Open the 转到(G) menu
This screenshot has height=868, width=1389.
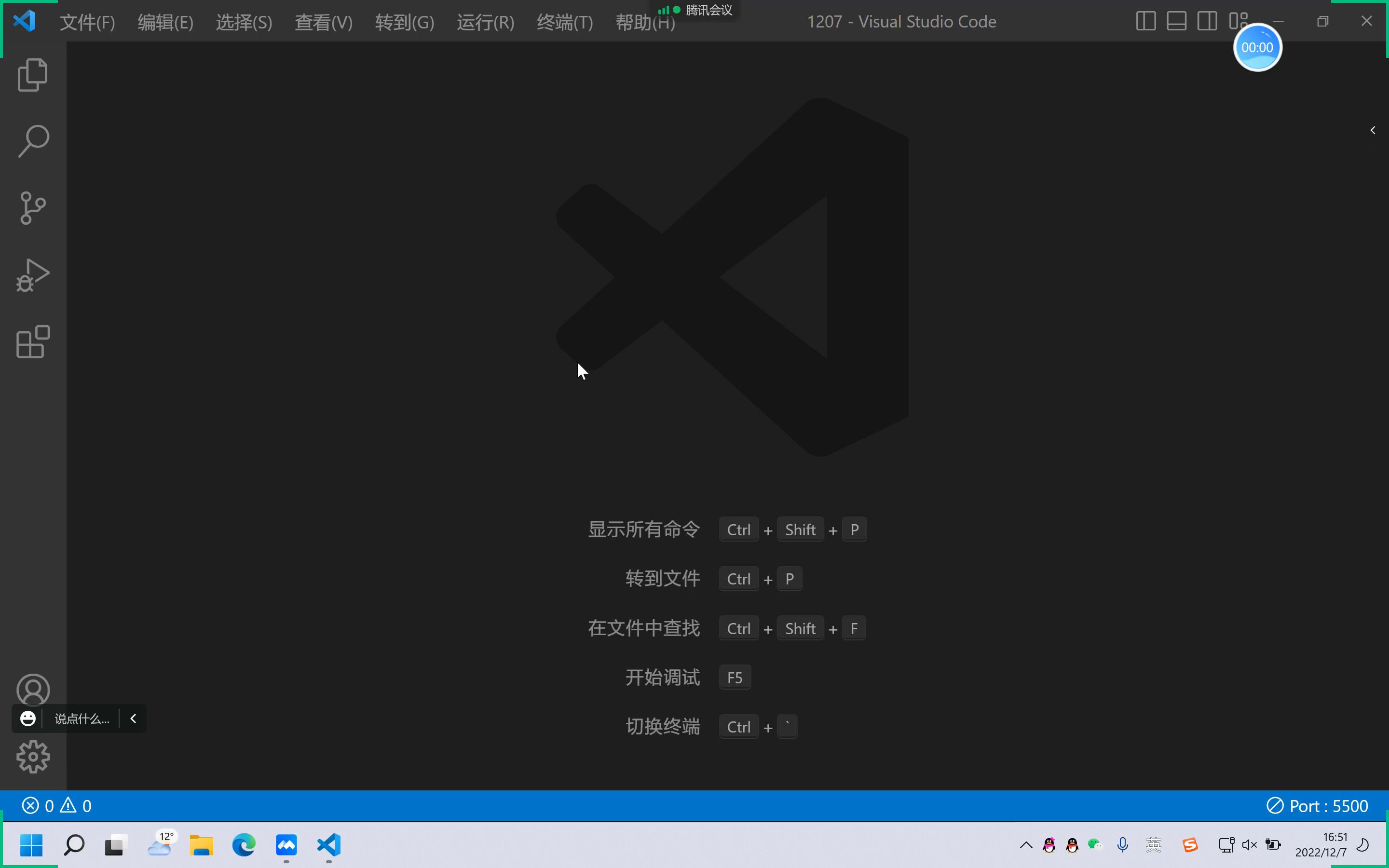[x=405, y=22]
